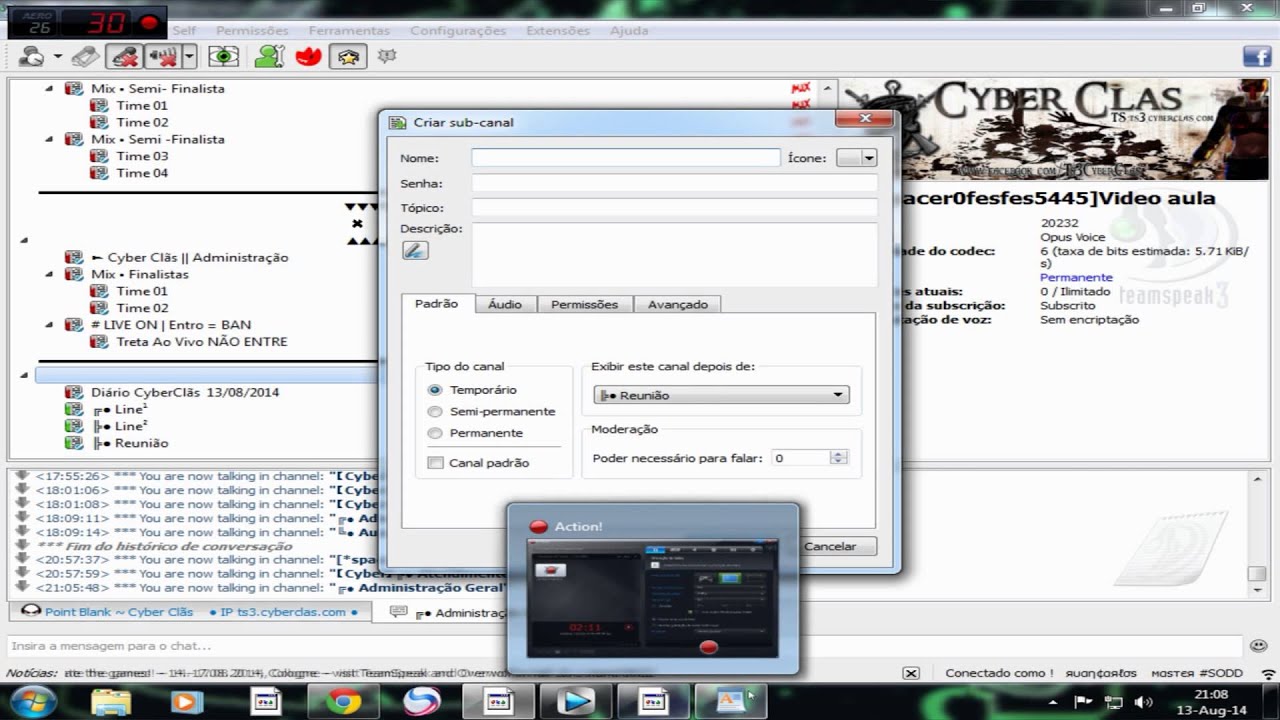Click the 'Poder necessário para falar' spinner

tap(809, 458)
